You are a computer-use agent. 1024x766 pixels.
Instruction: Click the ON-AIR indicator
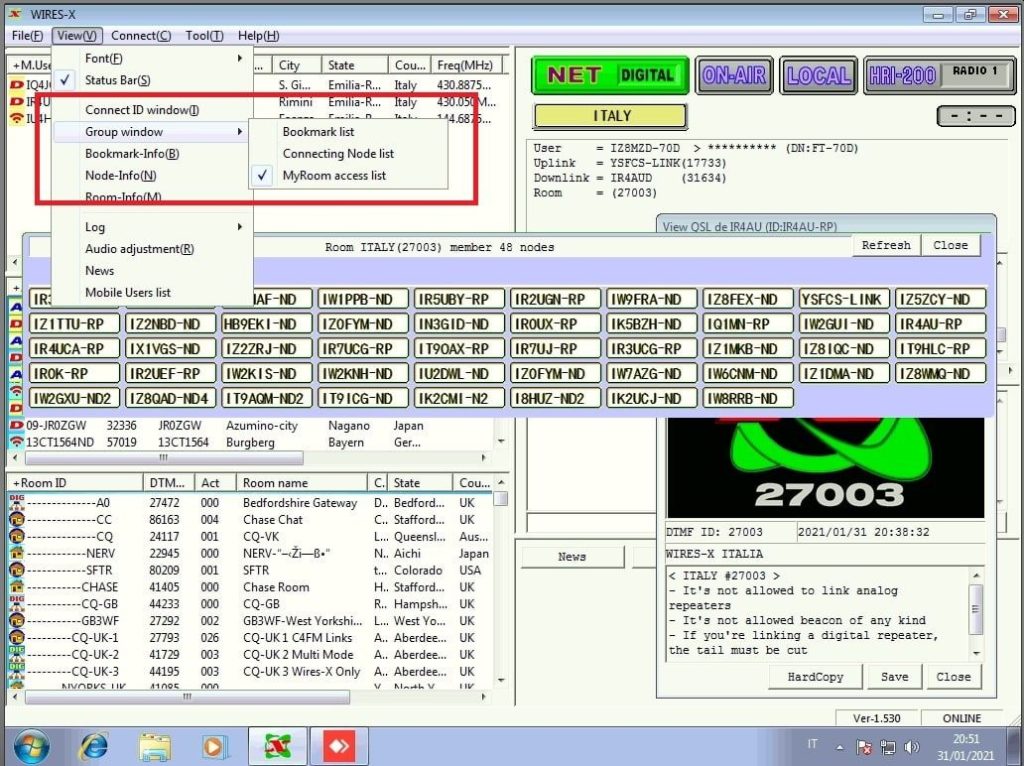[x=734, y=75]
